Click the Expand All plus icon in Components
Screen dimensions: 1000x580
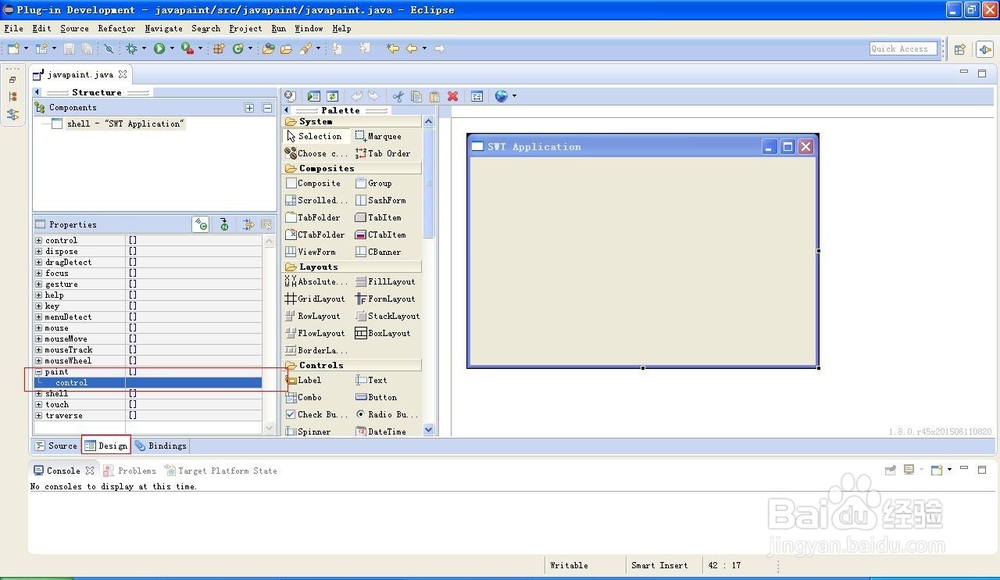tap(249, 108)
